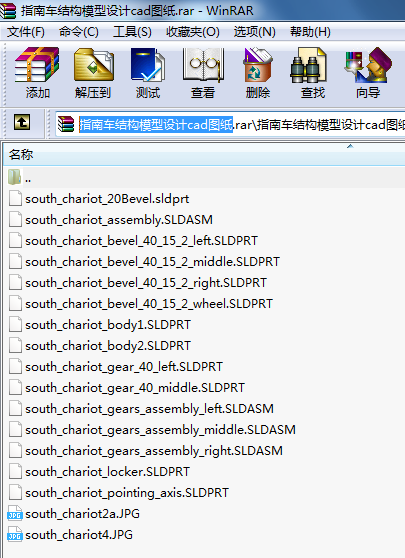Select south_chariot_bevel_40_15_2_middle.SLDPRT
The width and height of the screenshot is (405, 558).
(x=152, y=262)
